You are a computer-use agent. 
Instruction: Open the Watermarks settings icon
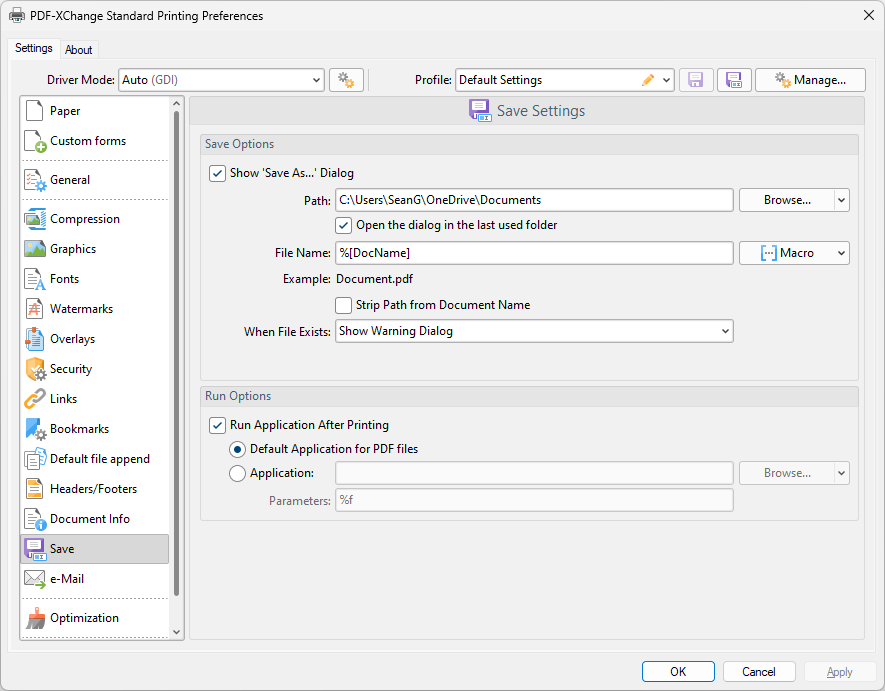tap(35, 309)
